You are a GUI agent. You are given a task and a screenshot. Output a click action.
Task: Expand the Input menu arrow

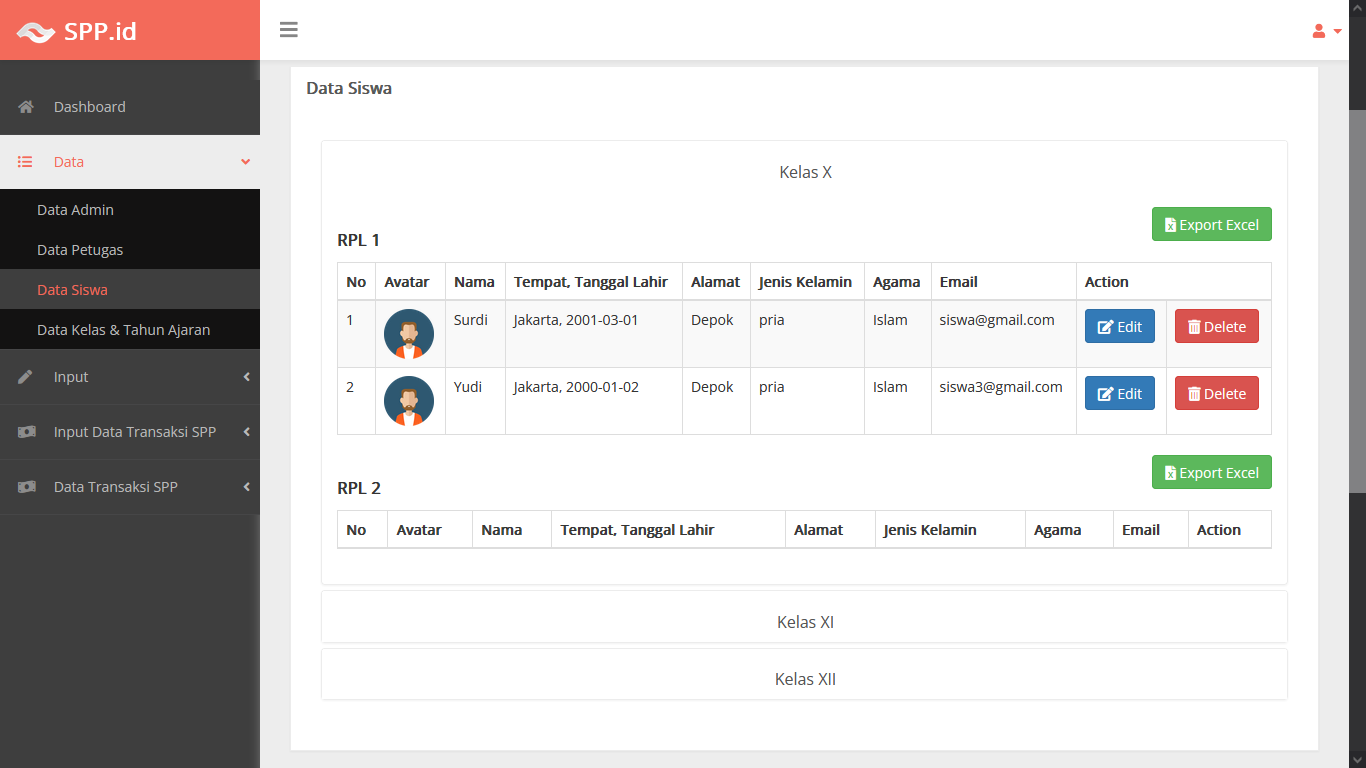click(x=246, y=377)
